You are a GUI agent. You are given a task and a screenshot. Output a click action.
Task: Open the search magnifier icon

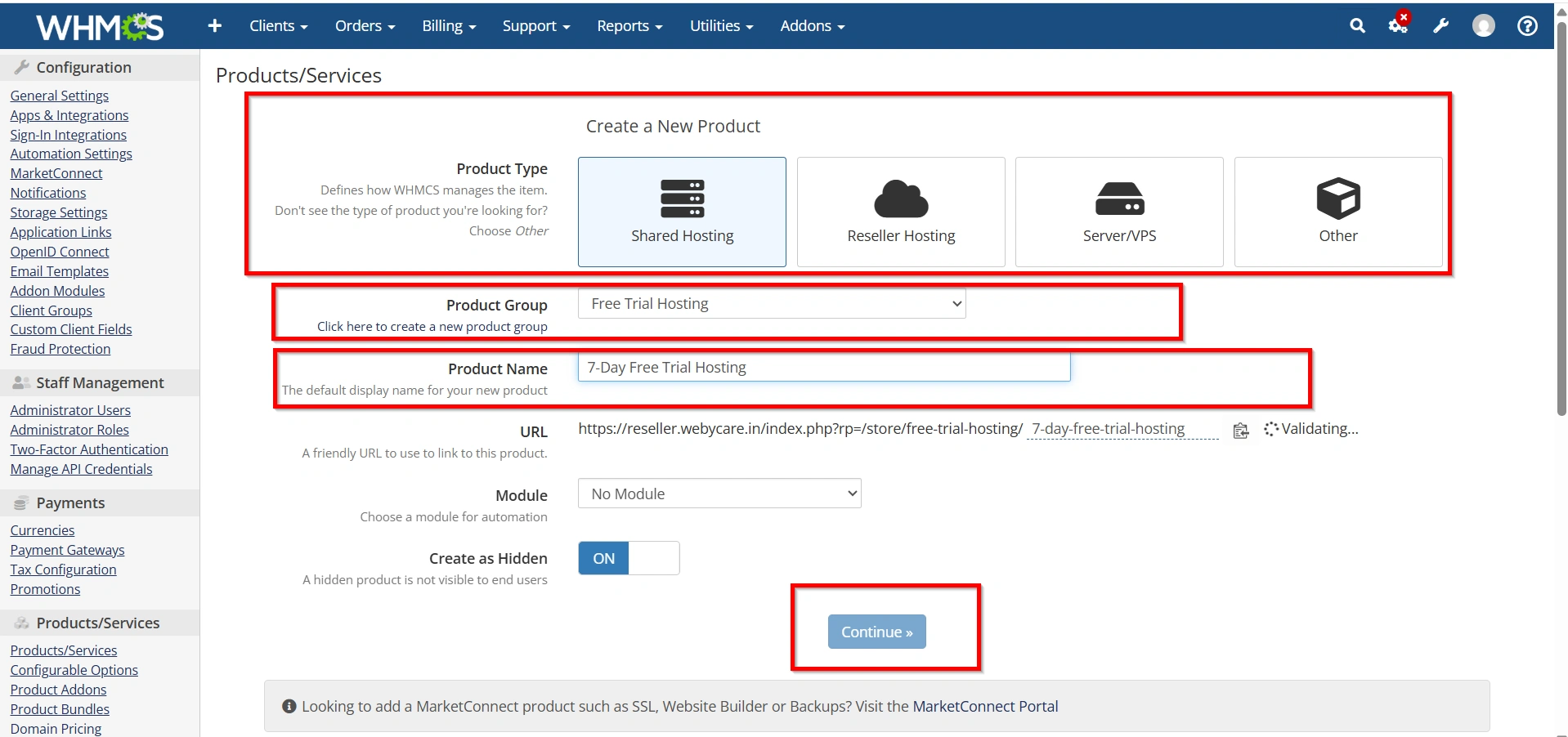pos(1357,26)
